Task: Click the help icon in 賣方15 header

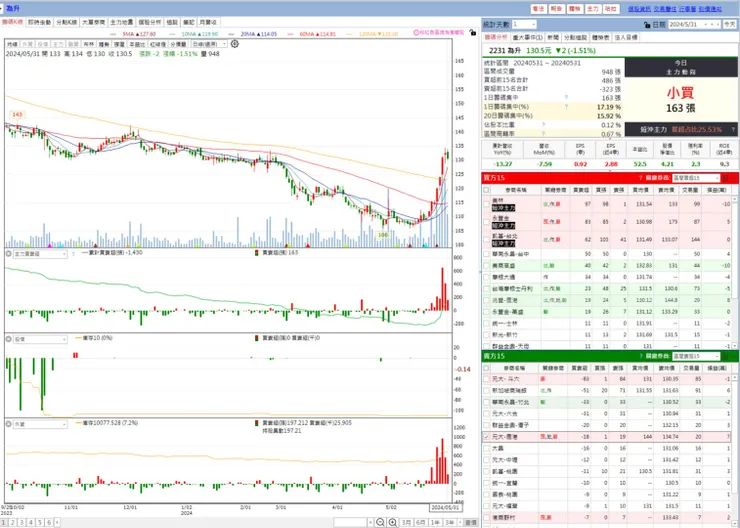Action: pos(640,356)
